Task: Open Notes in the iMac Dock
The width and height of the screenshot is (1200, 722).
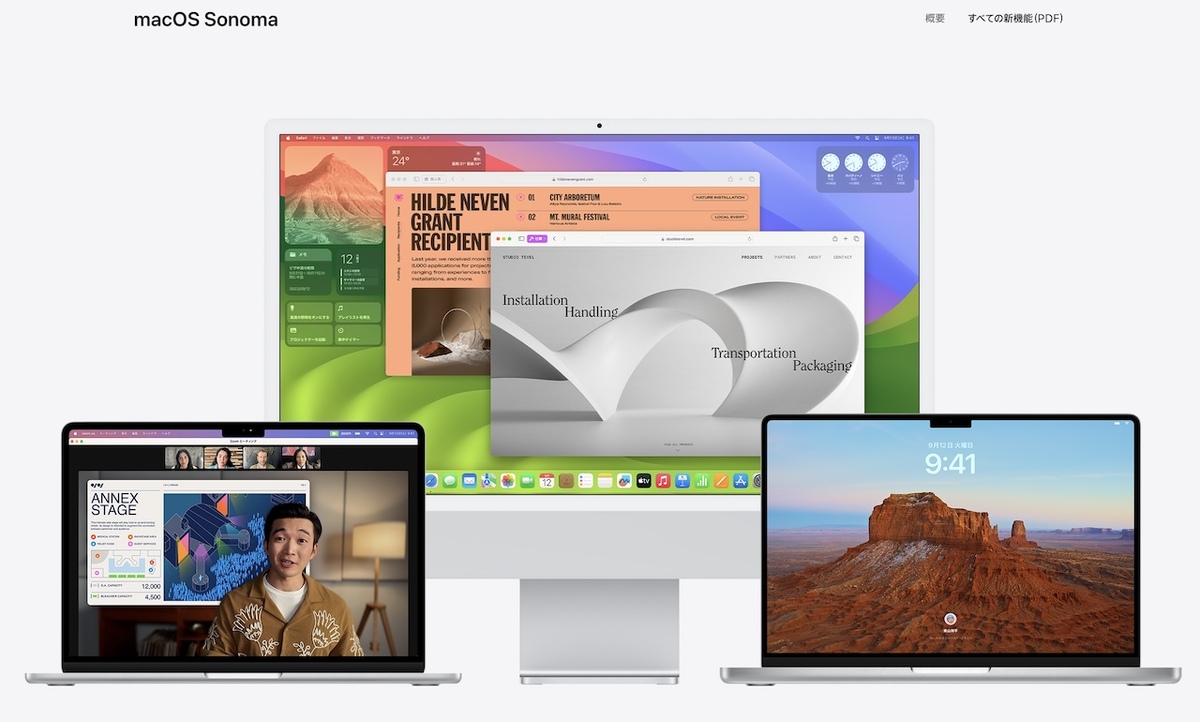Action: point(605,481)
